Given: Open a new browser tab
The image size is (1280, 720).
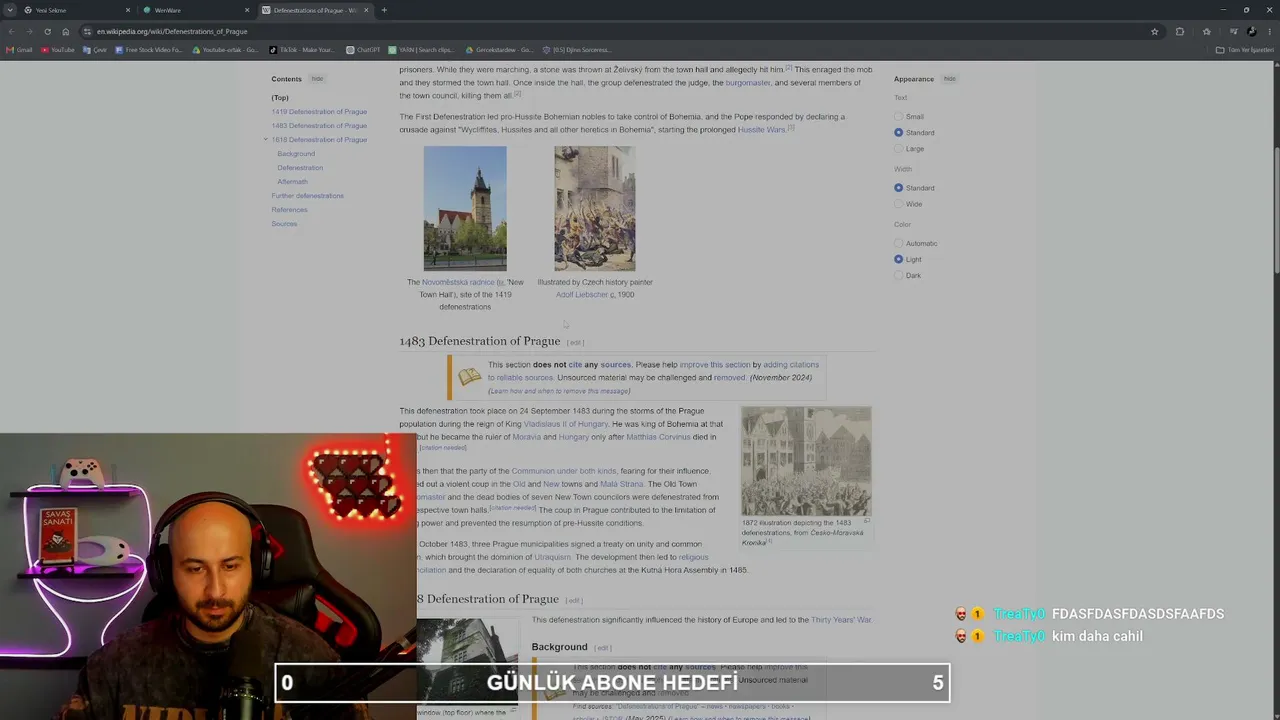Looking at the screenshot, I should pos(384,10).
